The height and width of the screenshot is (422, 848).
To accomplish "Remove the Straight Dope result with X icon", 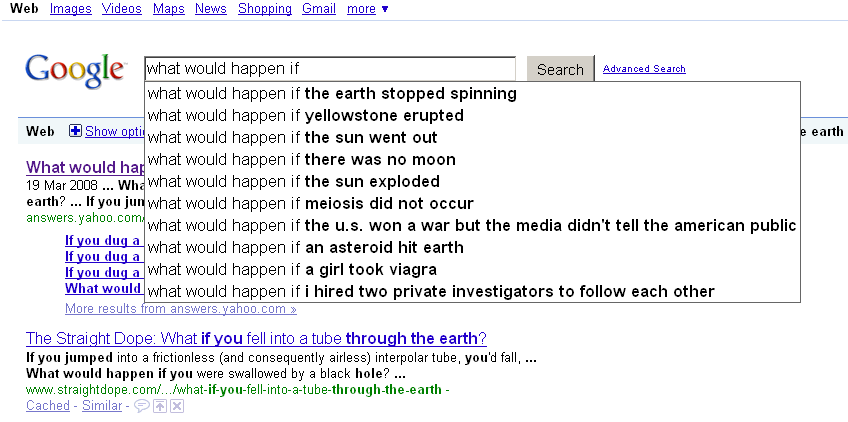I will tap(178, 406).
